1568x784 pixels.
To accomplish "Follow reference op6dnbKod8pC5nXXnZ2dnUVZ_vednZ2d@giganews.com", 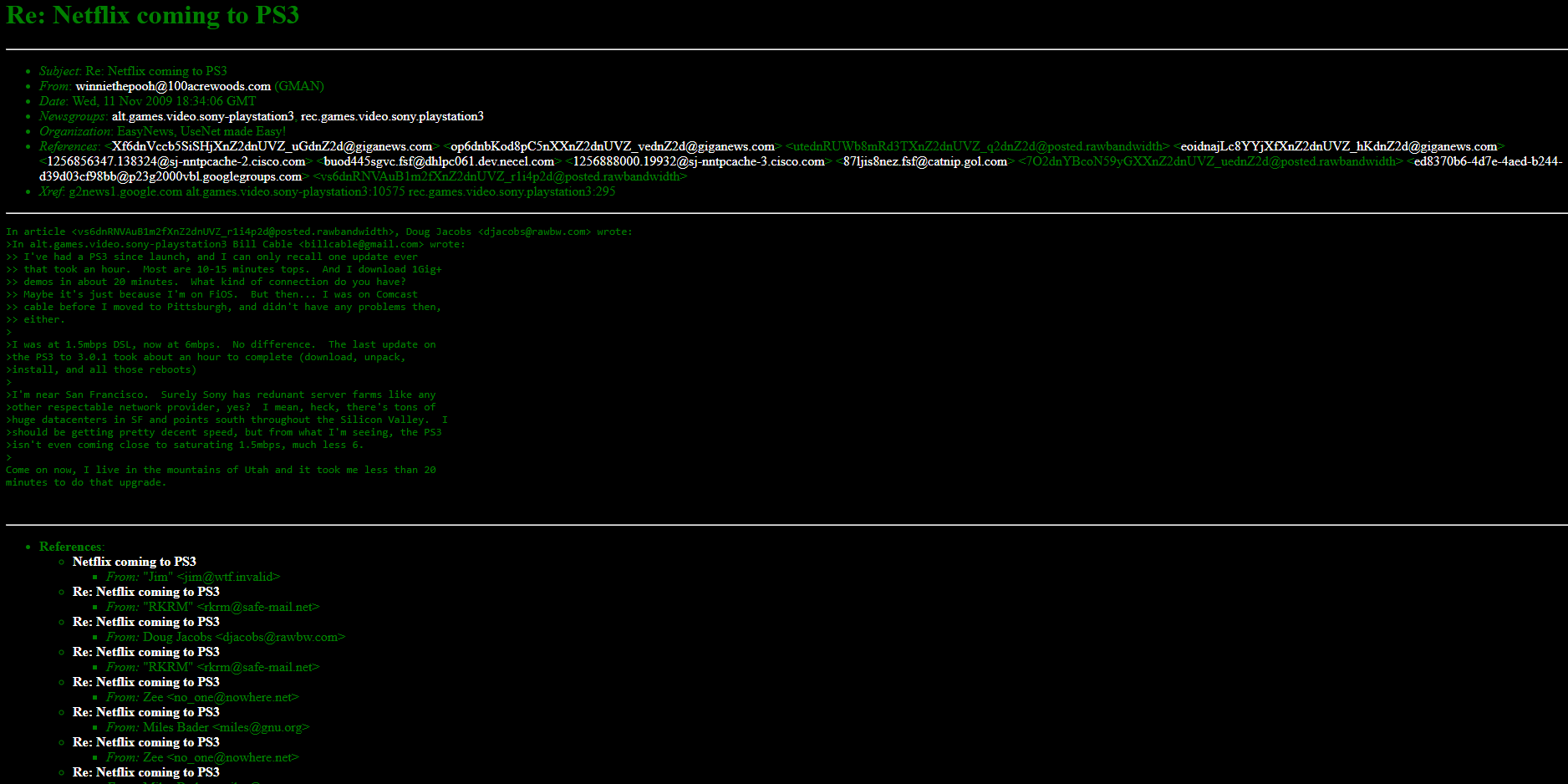I will [x=613, y=146].
